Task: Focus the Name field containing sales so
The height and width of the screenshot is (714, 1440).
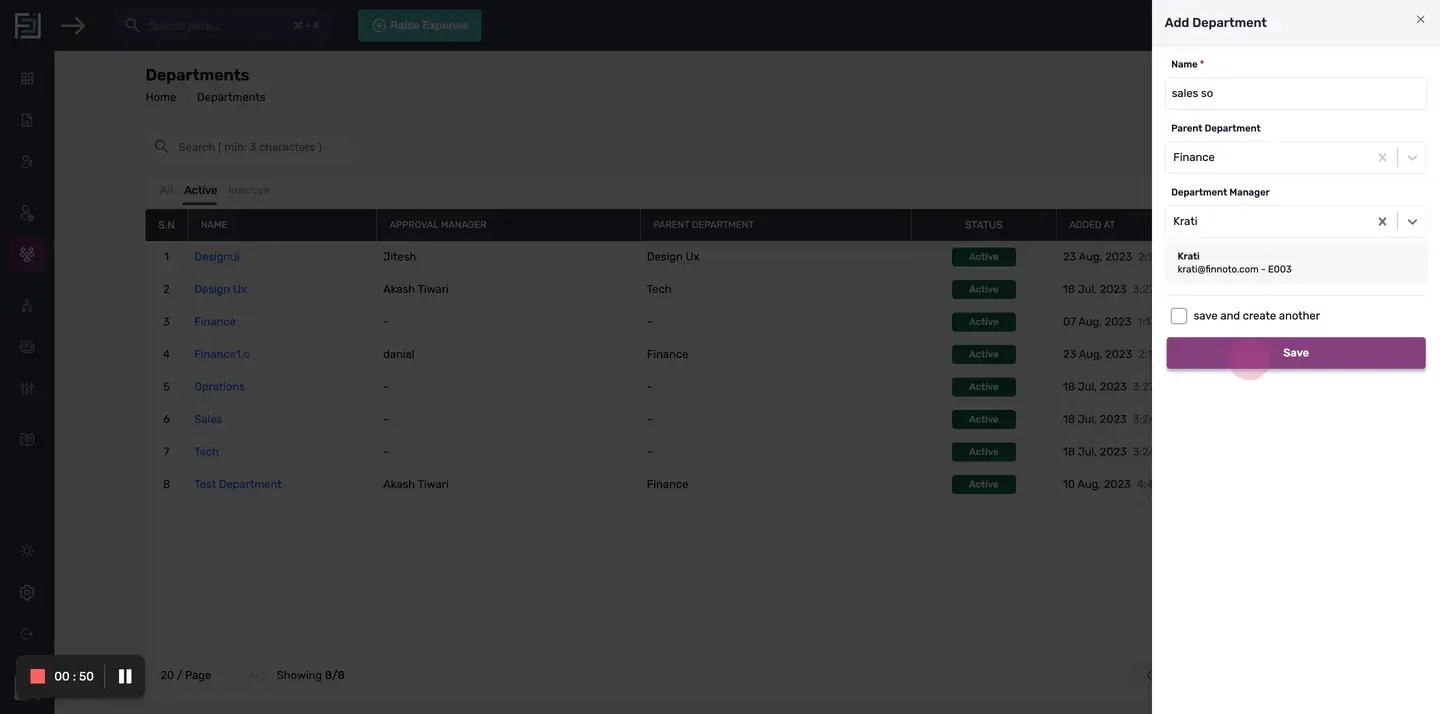Action: 1295,93
